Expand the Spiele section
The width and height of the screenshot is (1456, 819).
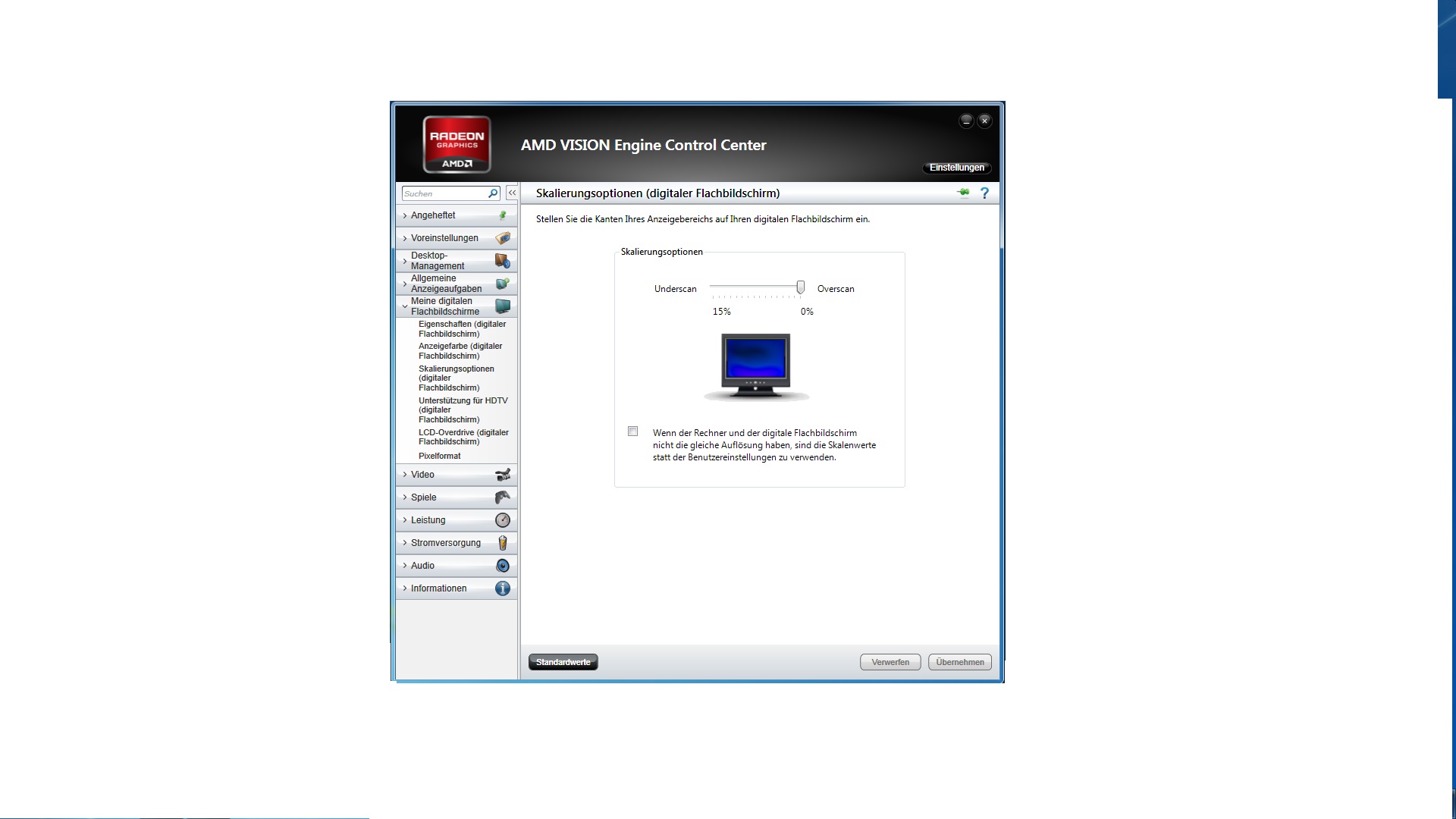pyautogui.click(x=457, y=497)
